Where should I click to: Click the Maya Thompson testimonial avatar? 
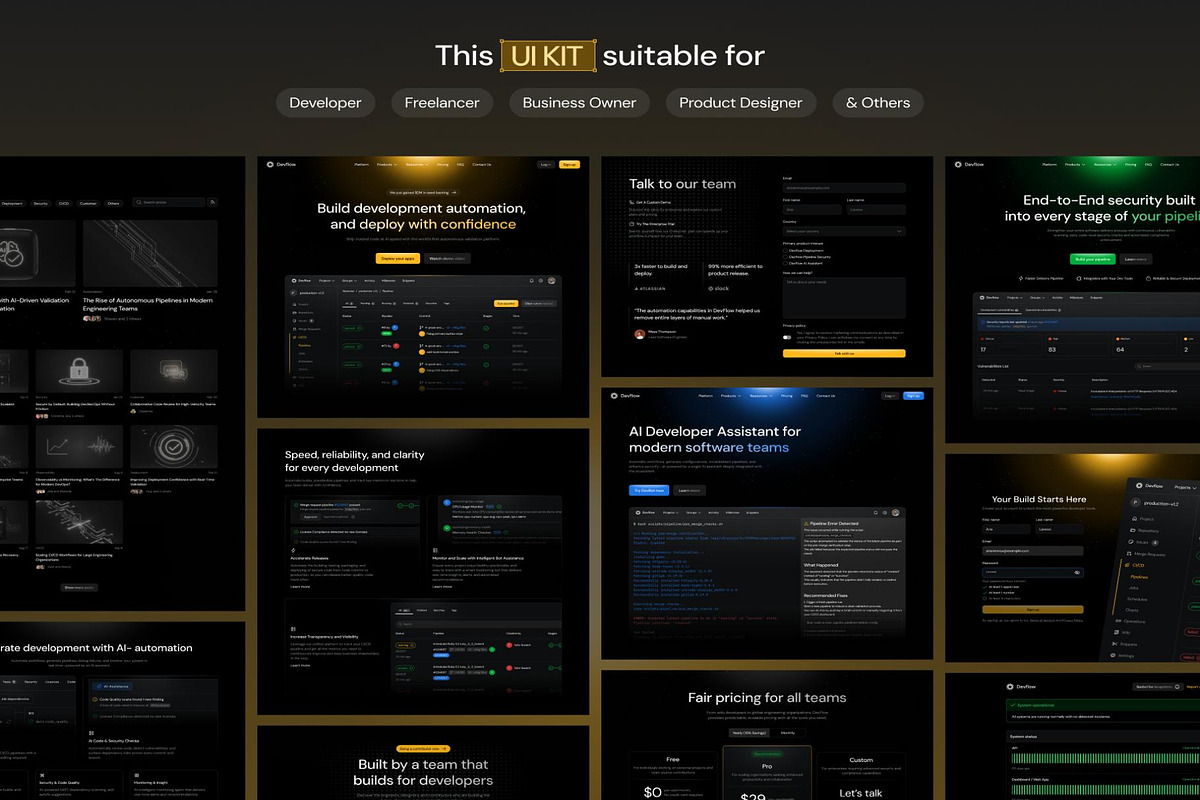640,335
